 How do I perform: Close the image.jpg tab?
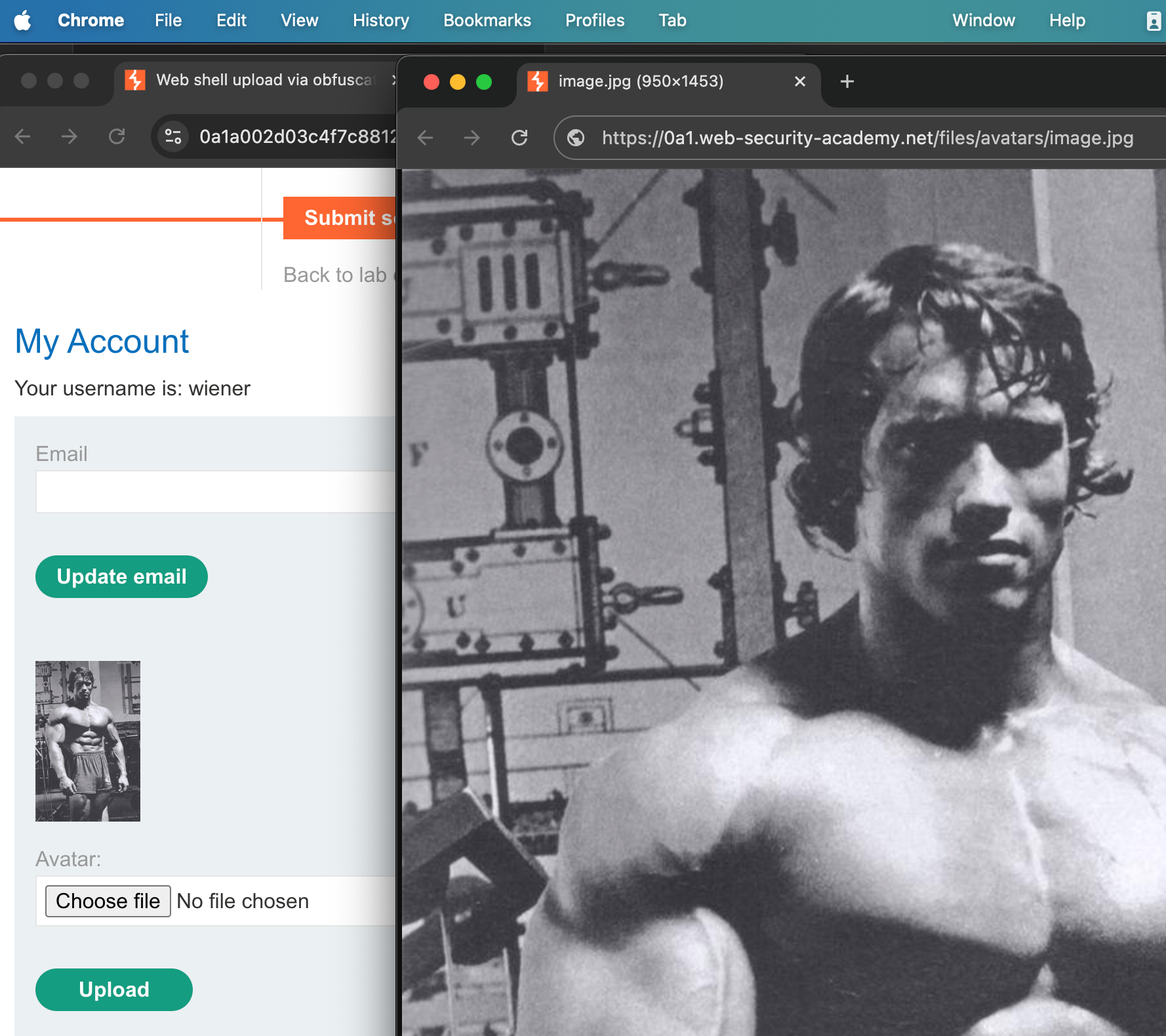pos(799,81)
